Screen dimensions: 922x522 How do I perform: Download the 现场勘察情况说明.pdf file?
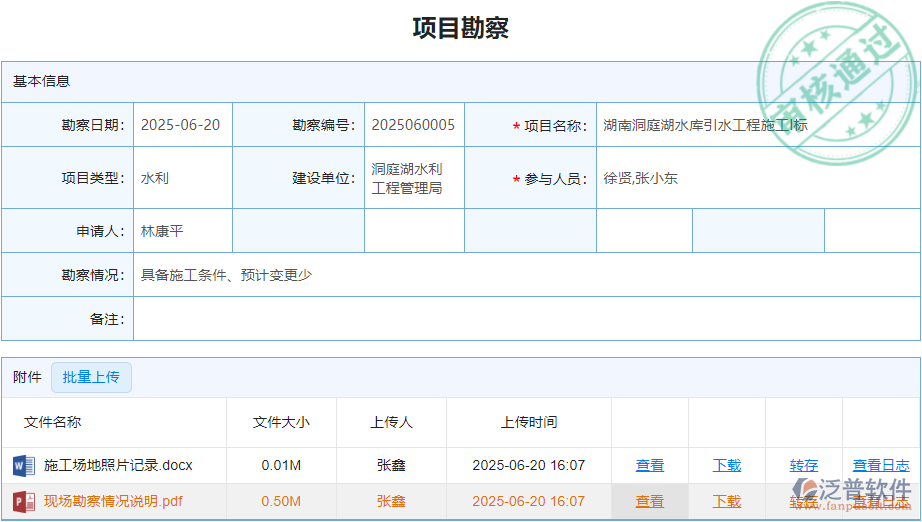pyautogui.click(x=727, y=502)
